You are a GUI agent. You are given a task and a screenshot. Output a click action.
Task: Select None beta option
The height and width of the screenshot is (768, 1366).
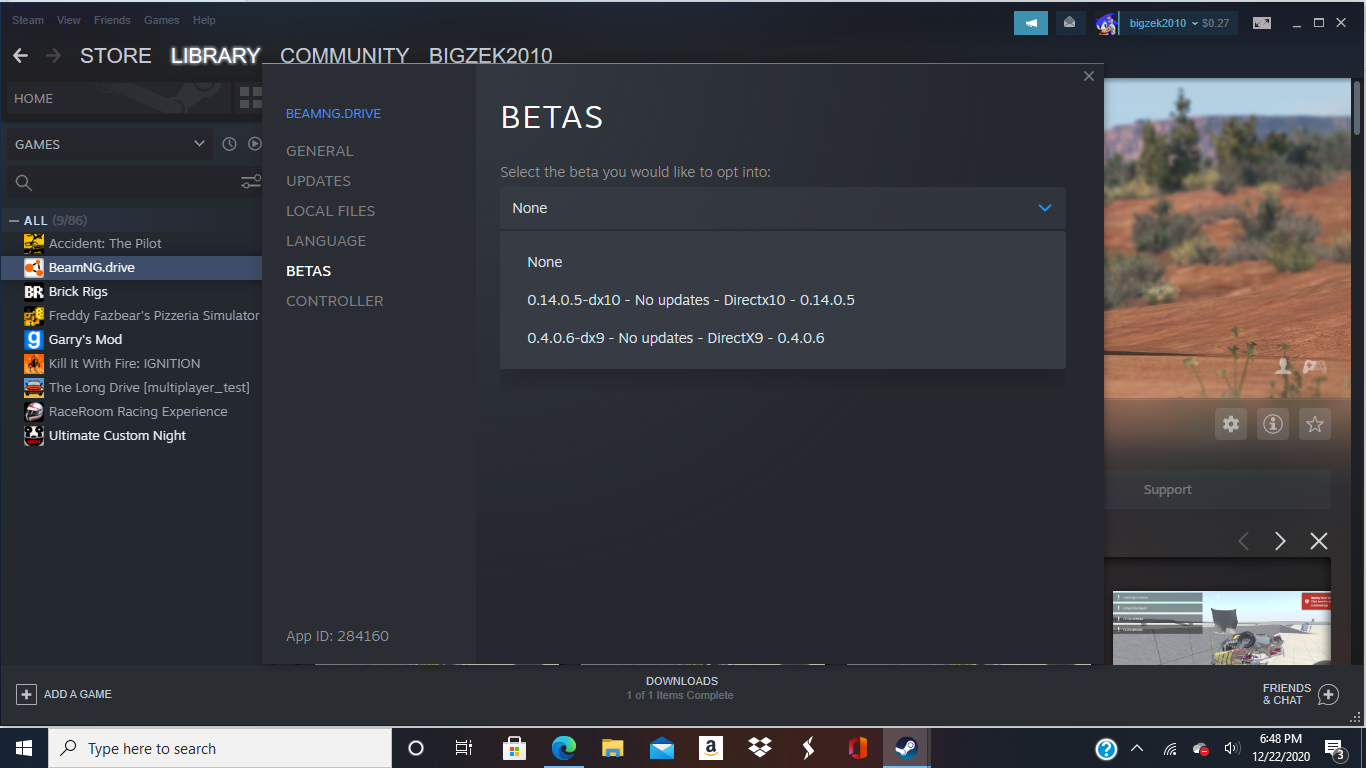pos(783,262)
